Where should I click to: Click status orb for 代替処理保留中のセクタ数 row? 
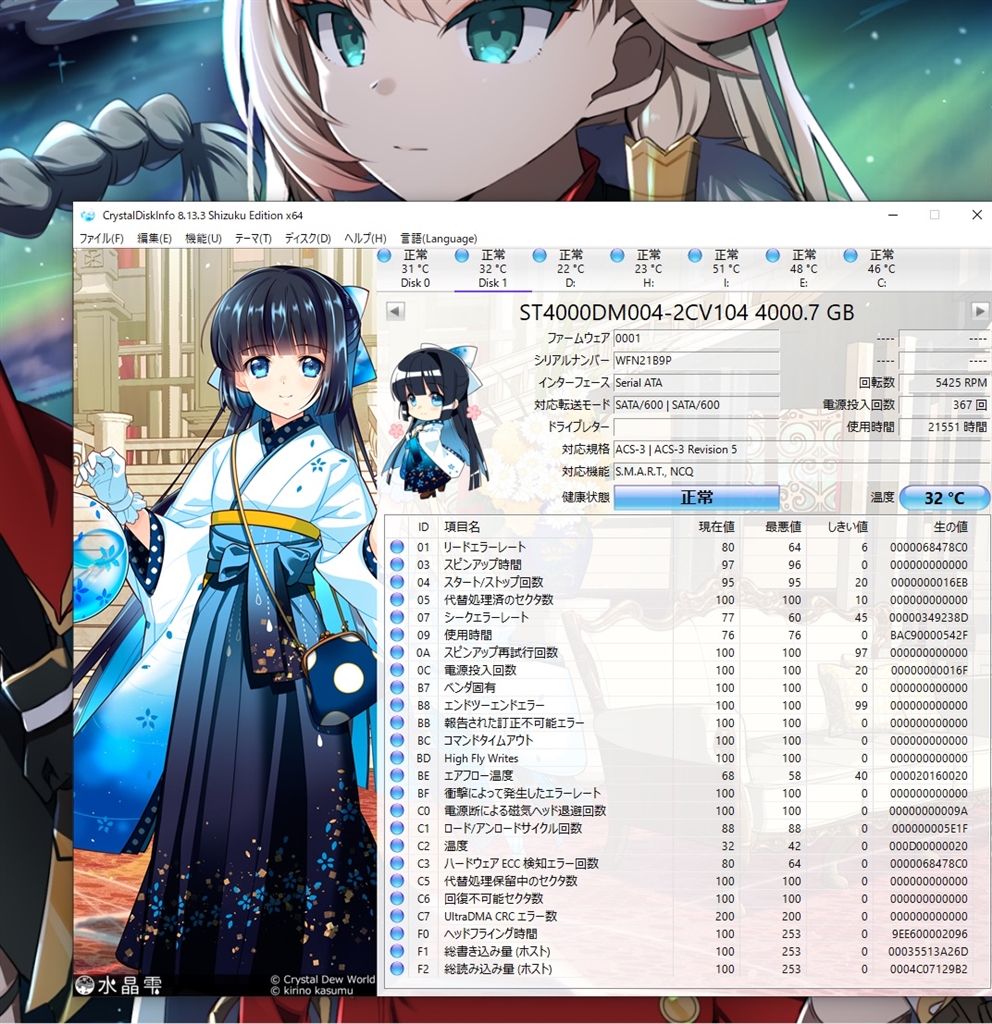pyautogui.click(x=397, y=882)
